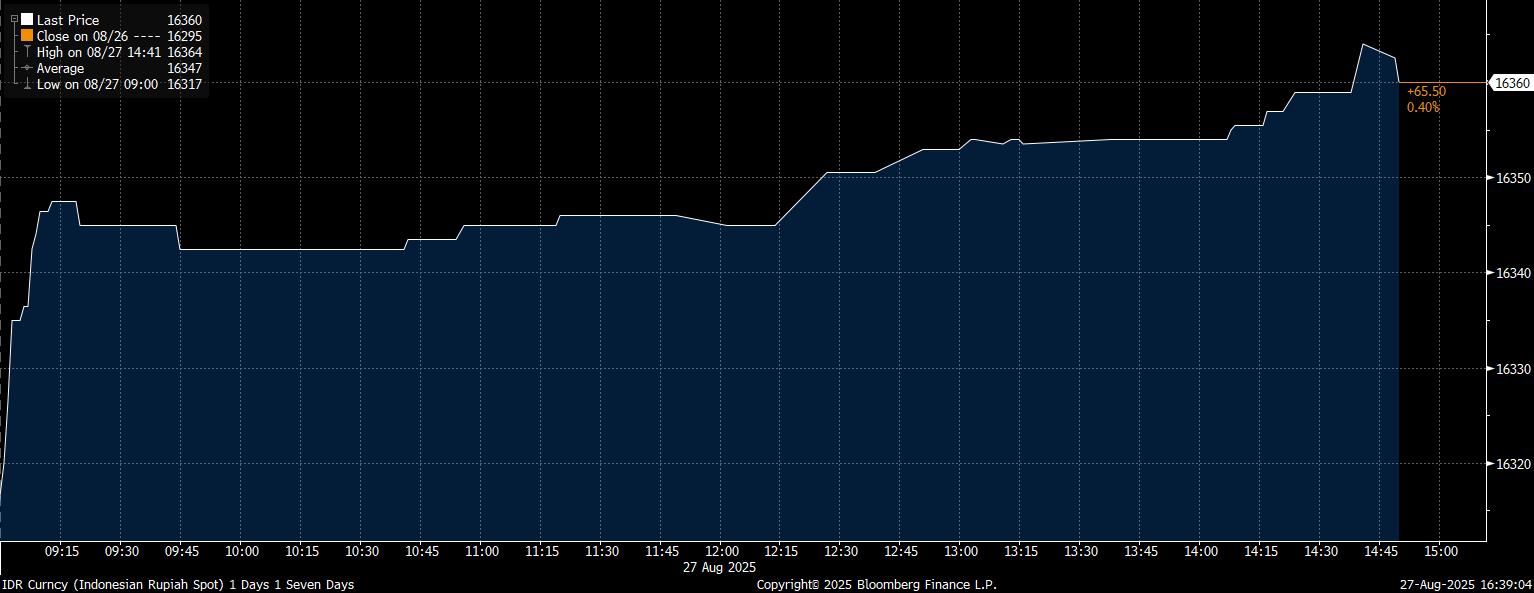Select the Last Price legend entry
This screenshot has width=1534, height=593.
click(68, 19)
